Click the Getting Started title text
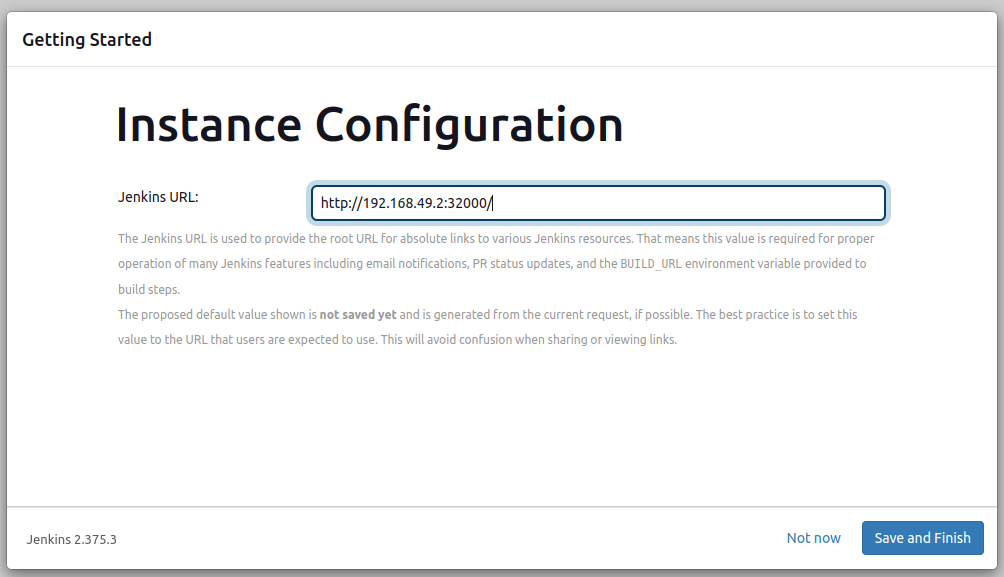 coord(87,40)
